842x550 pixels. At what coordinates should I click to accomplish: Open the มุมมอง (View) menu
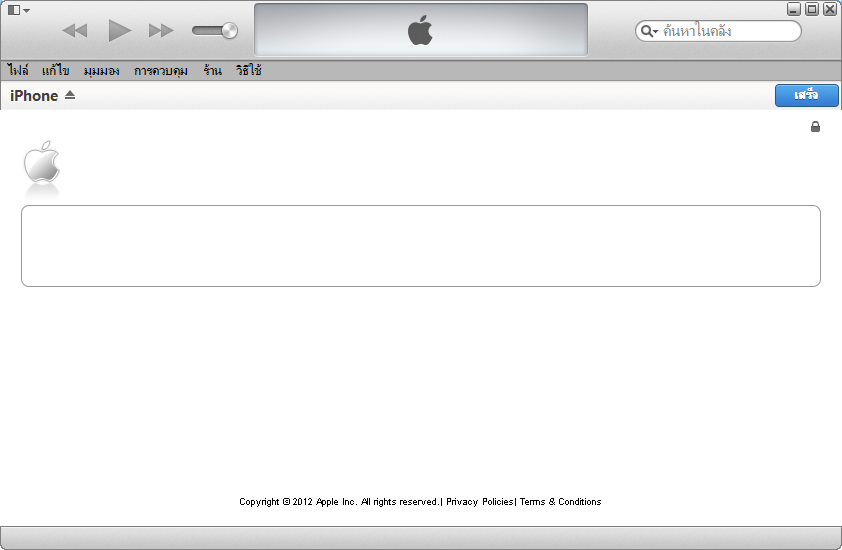(101, 70)
